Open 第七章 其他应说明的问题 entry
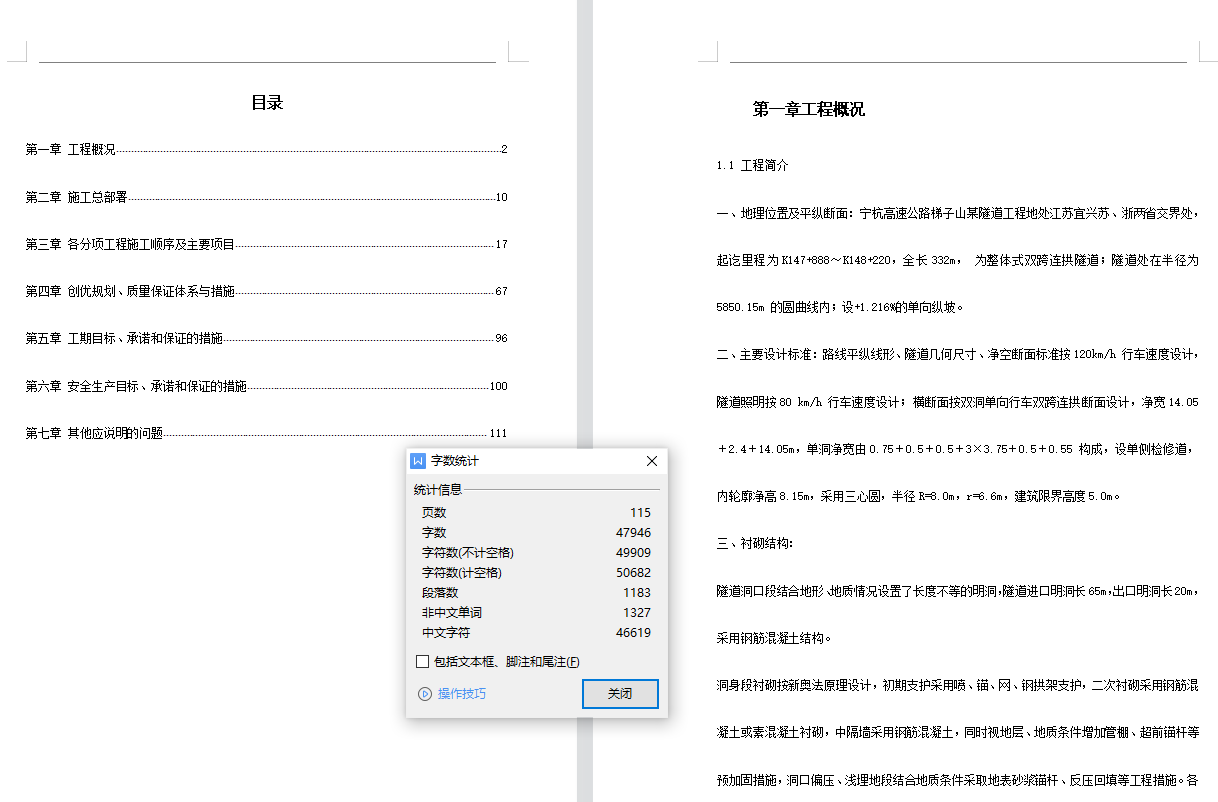1218x802 pixels. pos(94,433)
